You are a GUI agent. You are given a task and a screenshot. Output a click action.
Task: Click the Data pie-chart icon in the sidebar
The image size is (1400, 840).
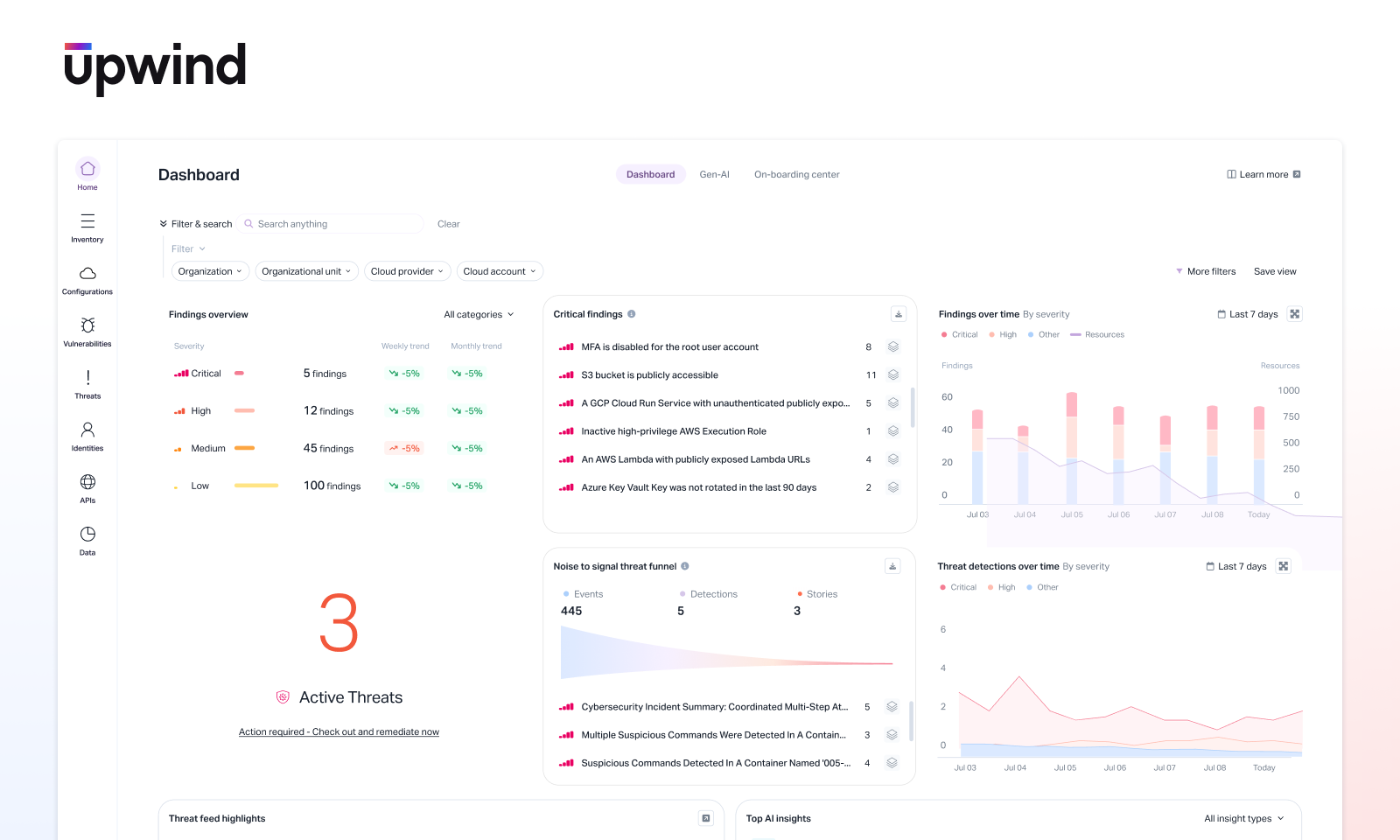pos(87,540)
